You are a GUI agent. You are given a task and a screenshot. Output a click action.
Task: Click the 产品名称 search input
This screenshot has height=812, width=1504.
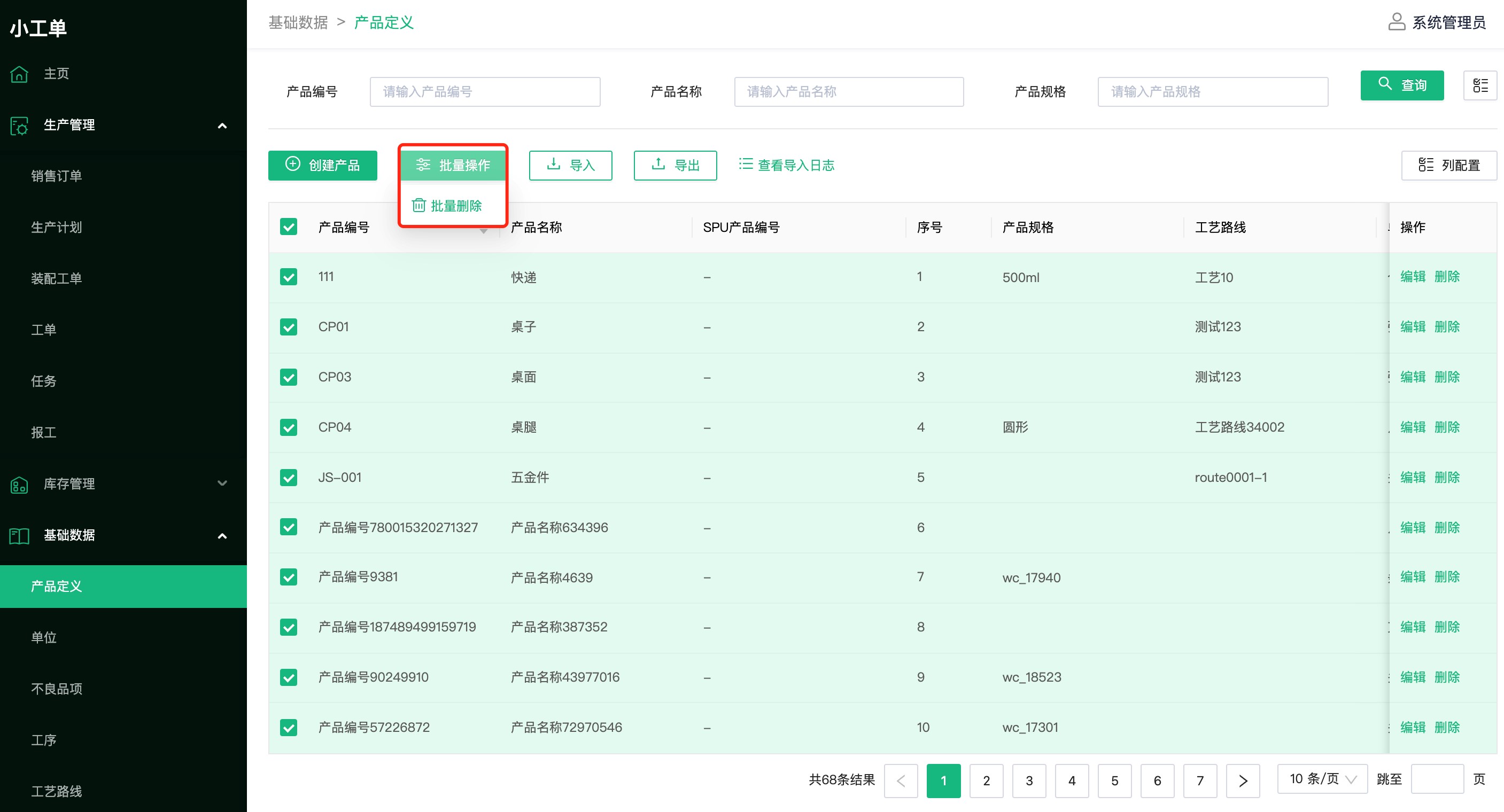[849, 92]
